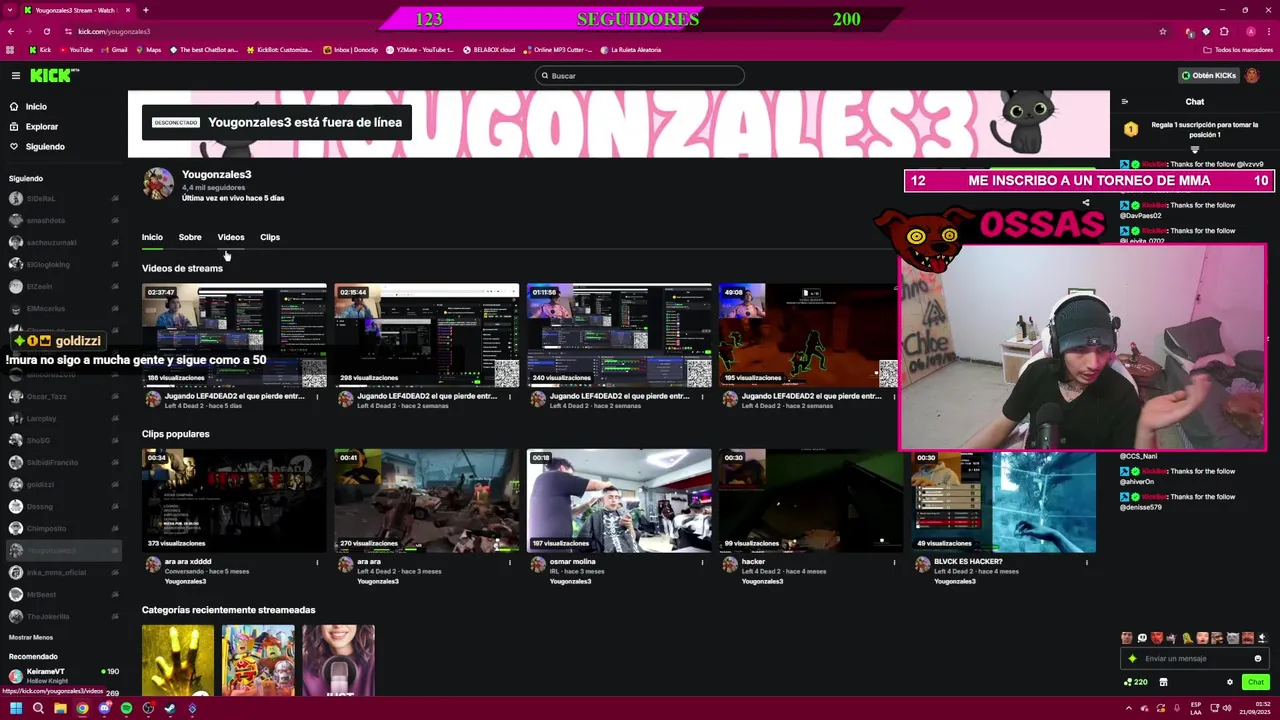
Task: Click the white speech-bubble emote in quick bar
Action: 1142,638
